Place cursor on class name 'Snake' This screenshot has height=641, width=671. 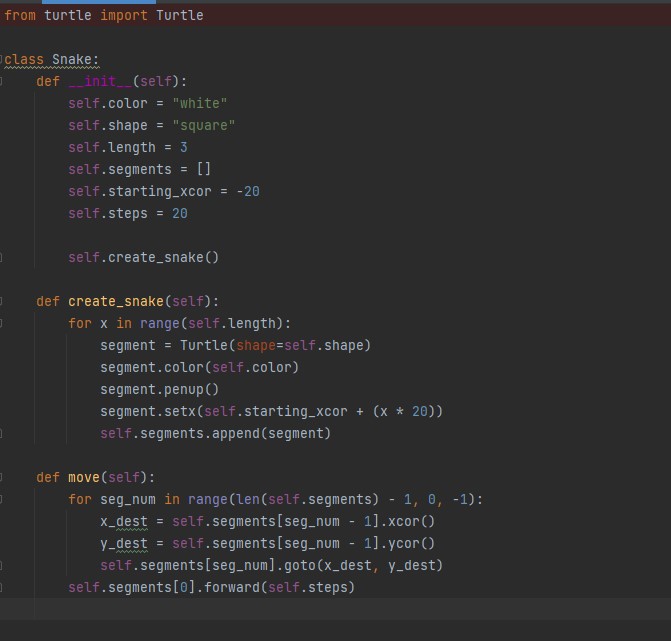[x=71, y=59]
